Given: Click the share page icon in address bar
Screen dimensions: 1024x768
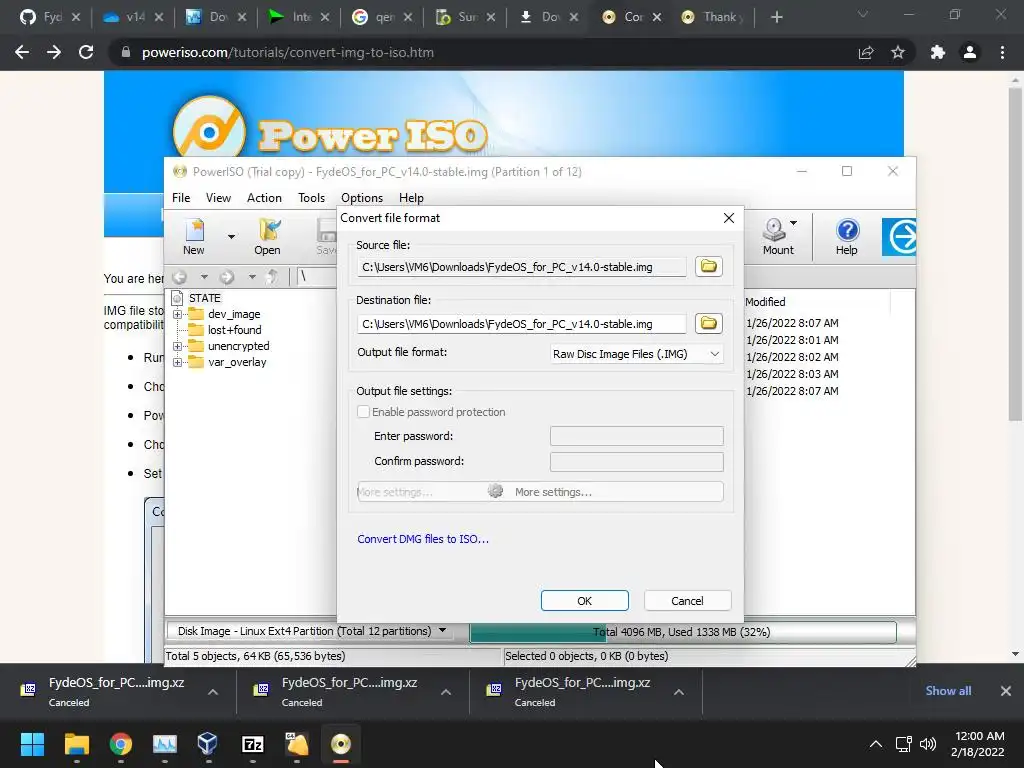Looking at the screenshot, I should (866, 52).
